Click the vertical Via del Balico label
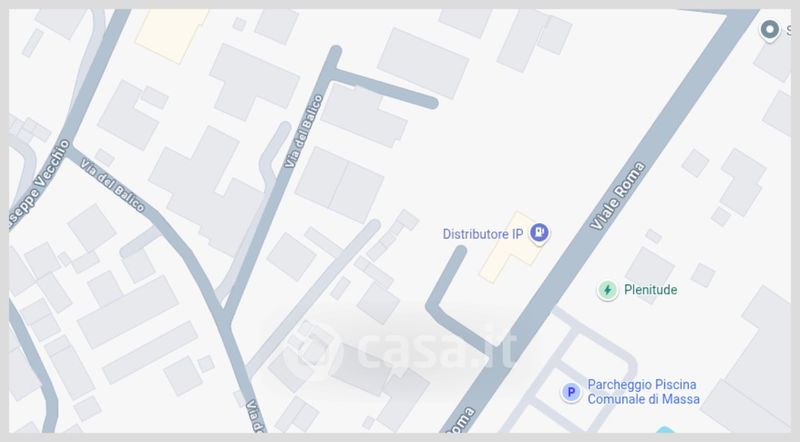 pos(304,131)
